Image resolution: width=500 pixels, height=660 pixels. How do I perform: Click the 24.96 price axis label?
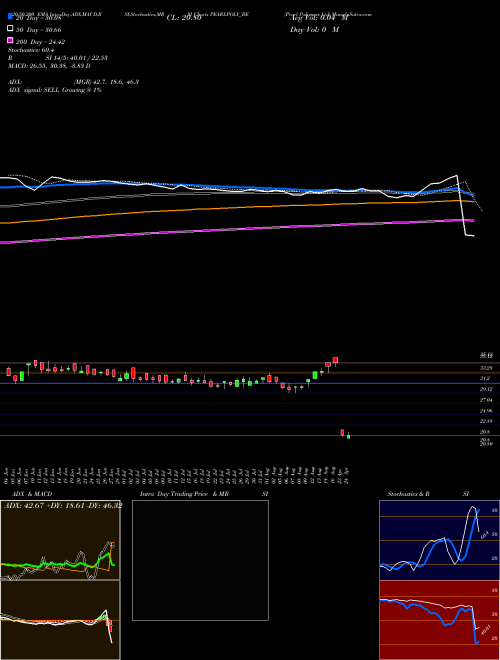(487, 410)
